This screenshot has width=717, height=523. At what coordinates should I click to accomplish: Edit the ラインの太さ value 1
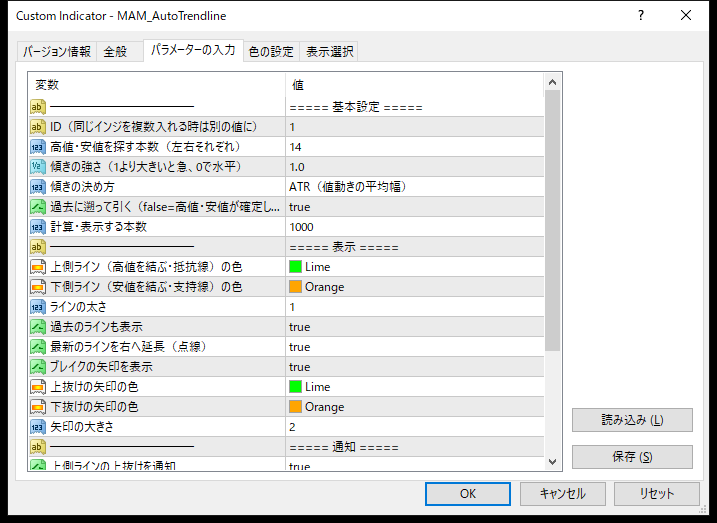point(415,307)
